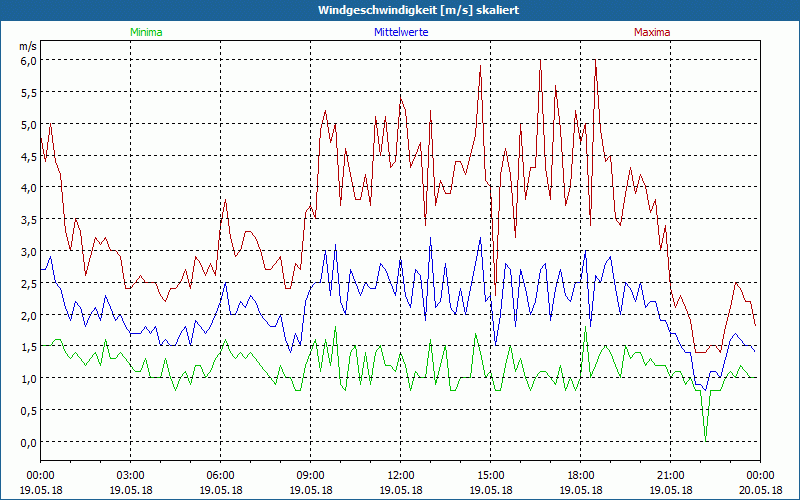Click the m/s unit label above y-axis
The image size is (800, 500).
[x=27, y=46]
